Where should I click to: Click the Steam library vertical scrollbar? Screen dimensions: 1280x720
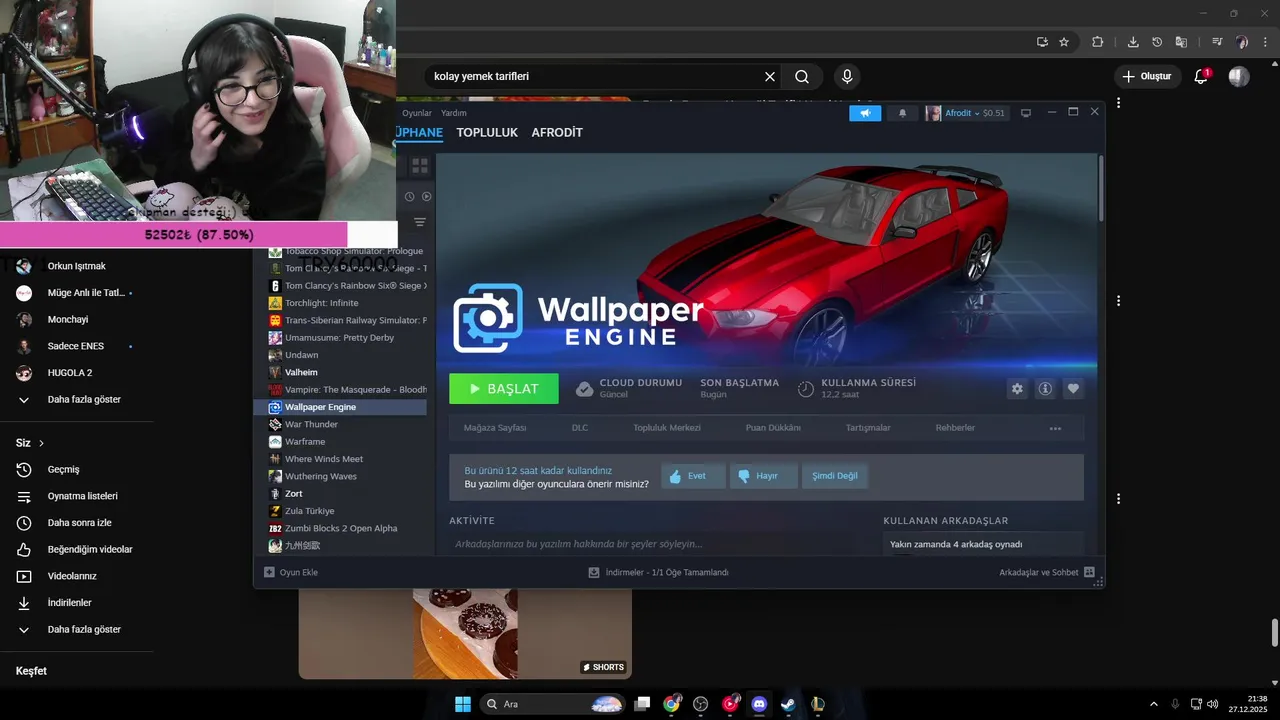pyautogui.click(x=1101, y=188)
